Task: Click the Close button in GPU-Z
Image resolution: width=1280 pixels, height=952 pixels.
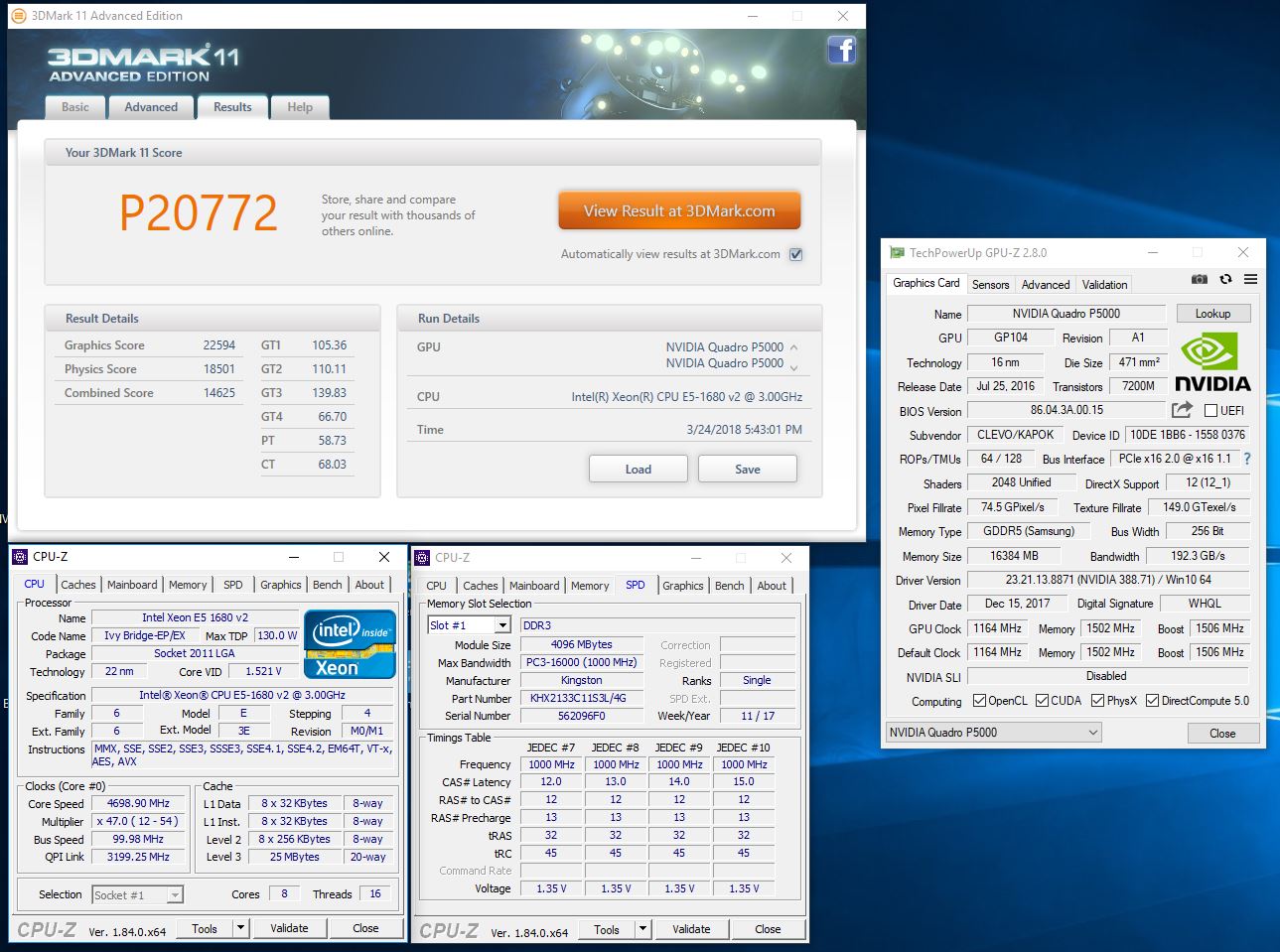Action: 1222,734
